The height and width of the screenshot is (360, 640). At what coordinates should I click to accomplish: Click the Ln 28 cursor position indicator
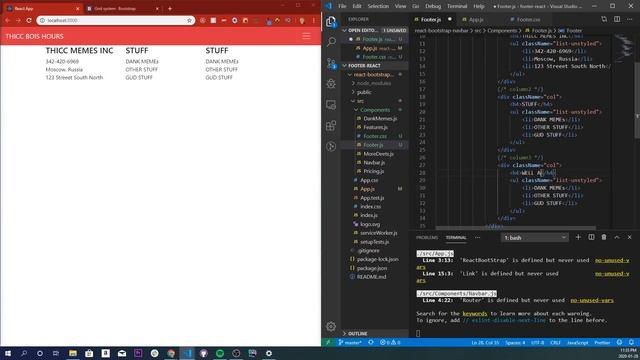pos(485,342)
